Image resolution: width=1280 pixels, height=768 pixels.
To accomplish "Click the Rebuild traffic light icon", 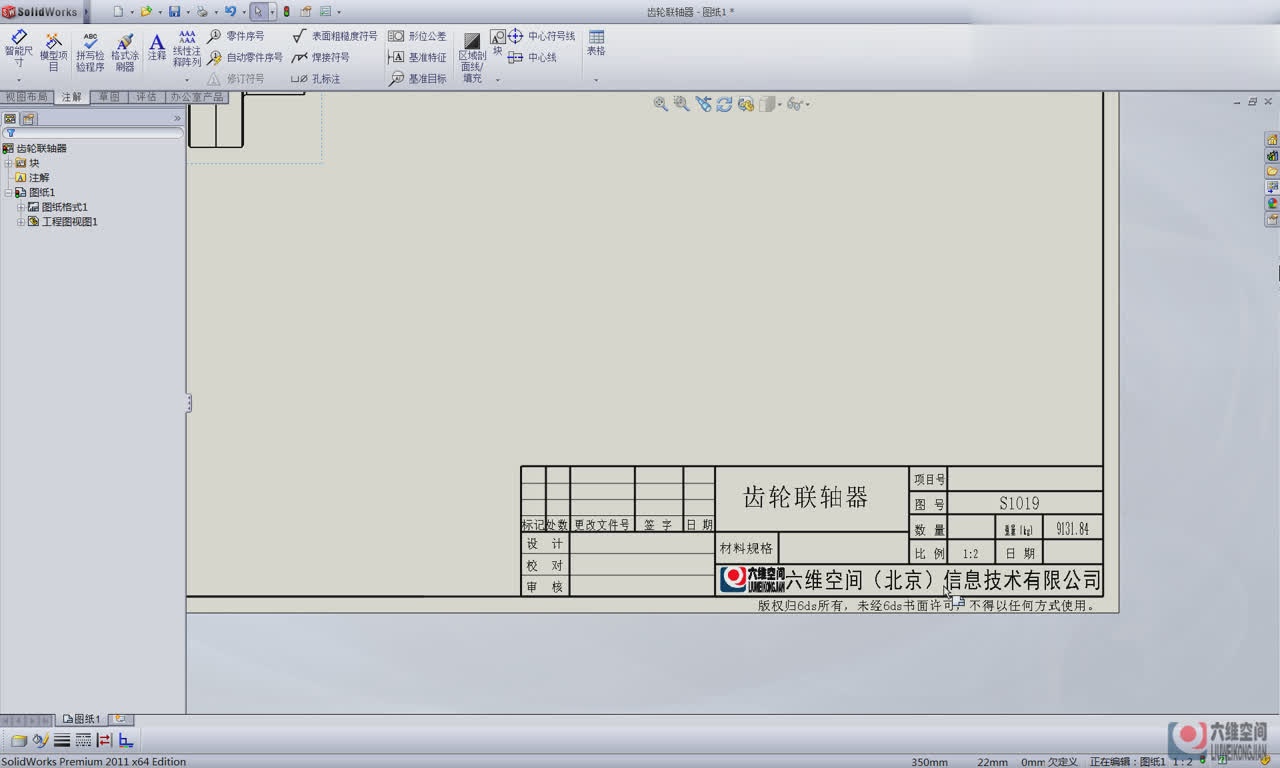I will tap(287, 11).
